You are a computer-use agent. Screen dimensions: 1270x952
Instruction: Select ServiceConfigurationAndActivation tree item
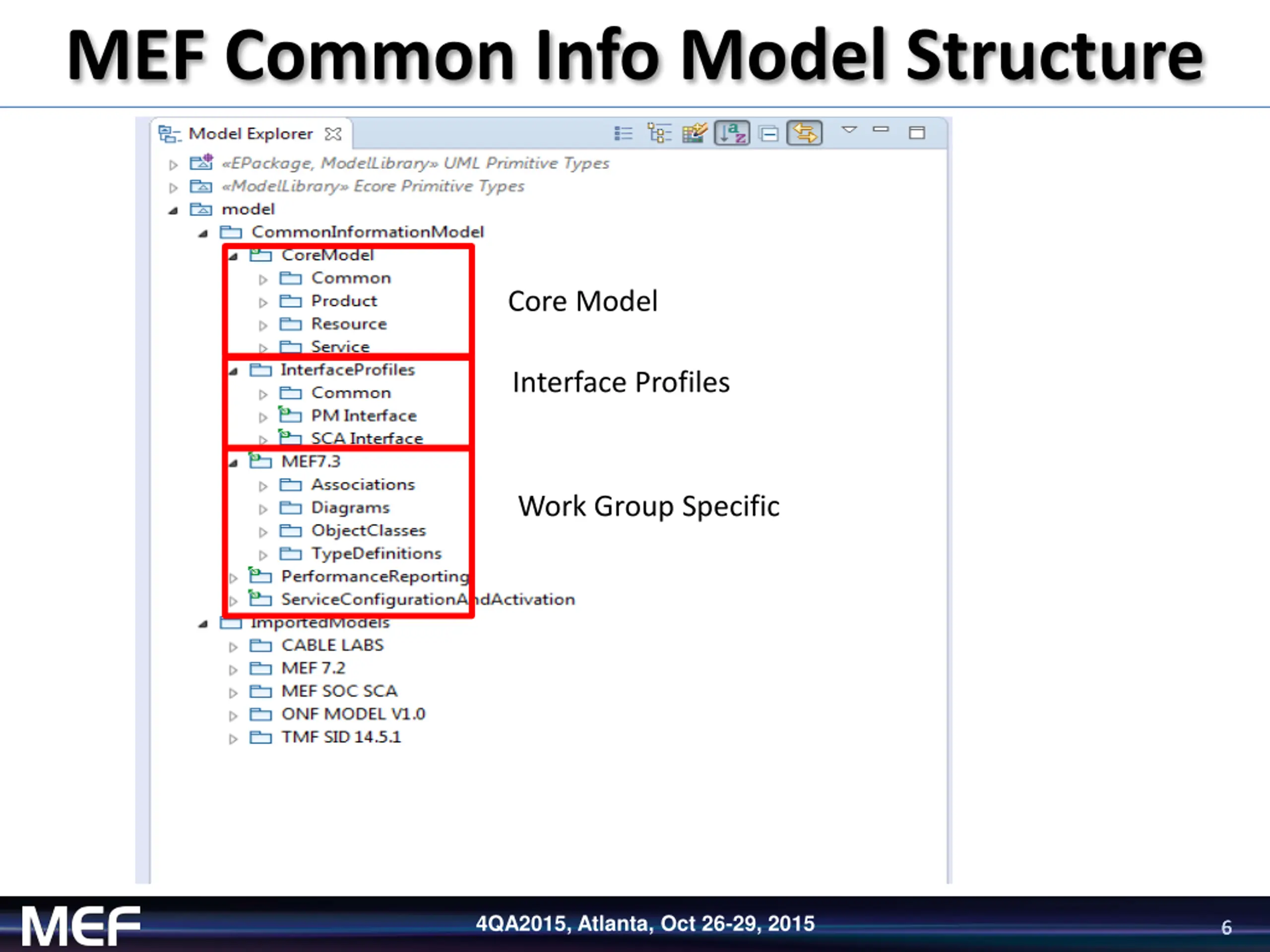click(x=428, y=599)
